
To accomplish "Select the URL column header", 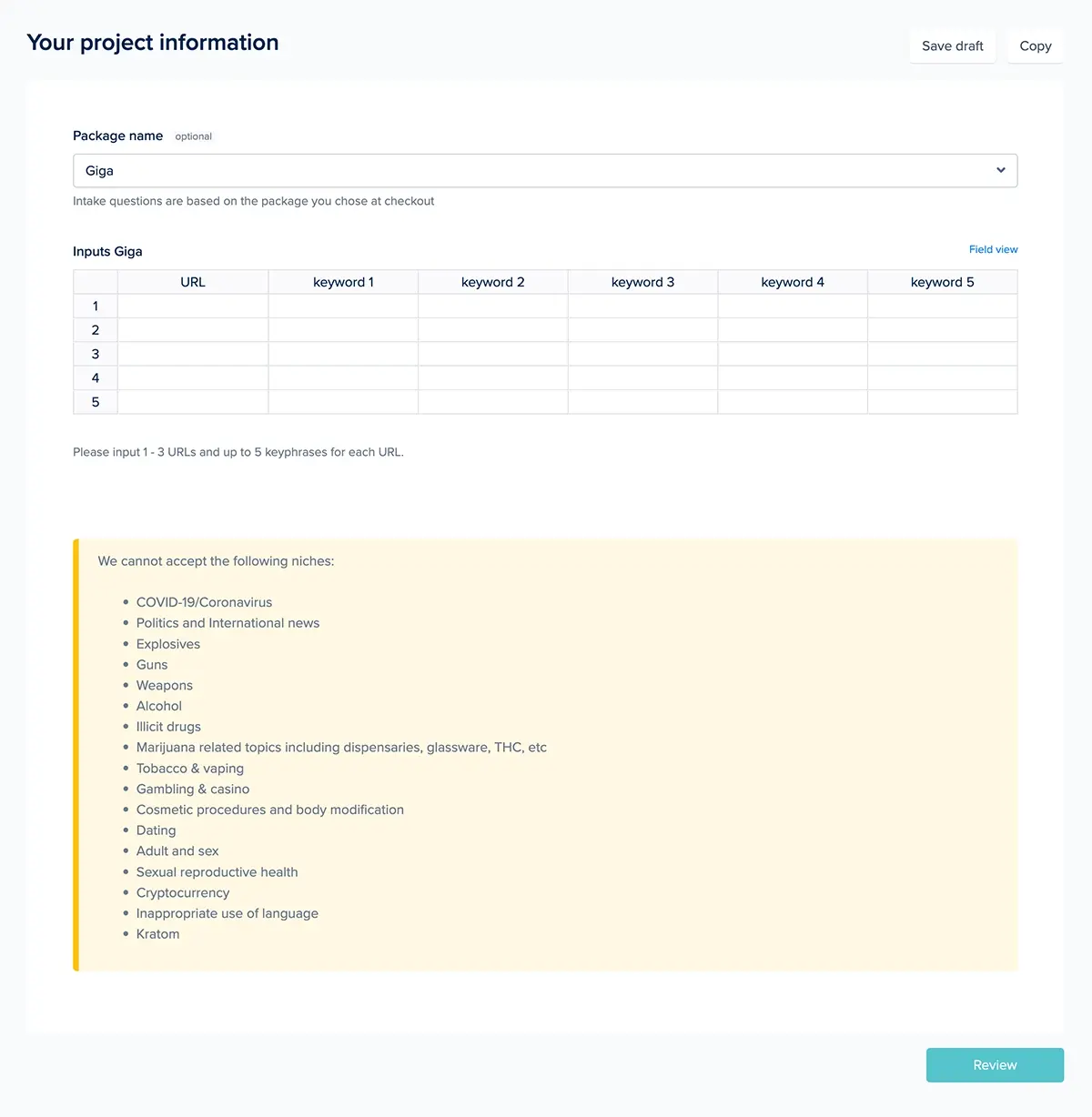I will coord(193,282).
